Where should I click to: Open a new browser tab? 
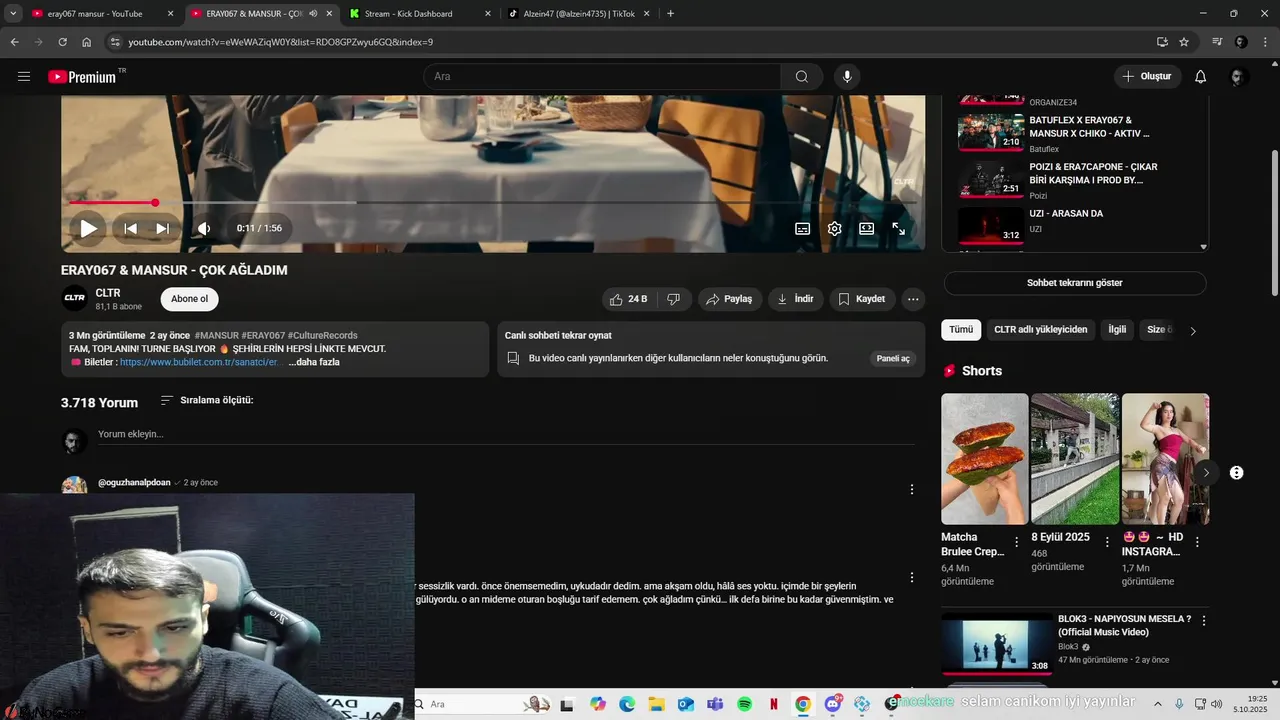(670, 13)
